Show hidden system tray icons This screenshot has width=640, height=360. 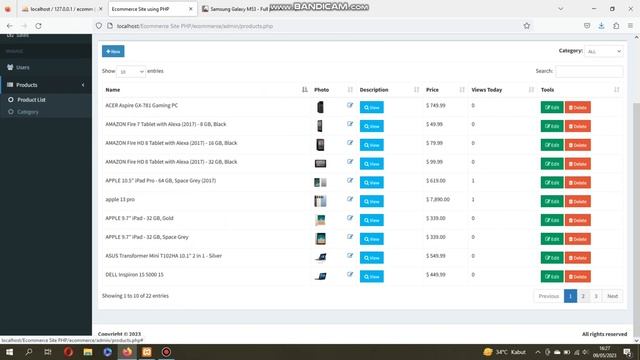tap(538, 352)
